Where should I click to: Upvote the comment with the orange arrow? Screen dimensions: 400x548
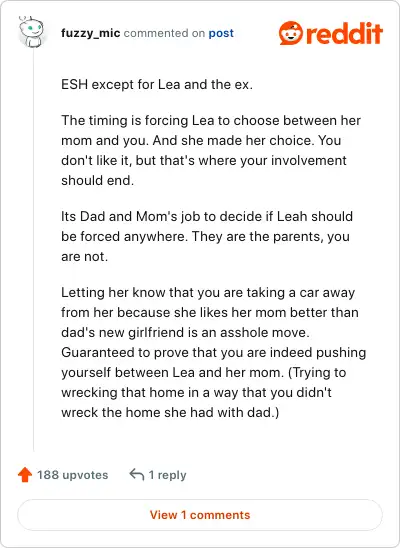[x=25, y=475]
